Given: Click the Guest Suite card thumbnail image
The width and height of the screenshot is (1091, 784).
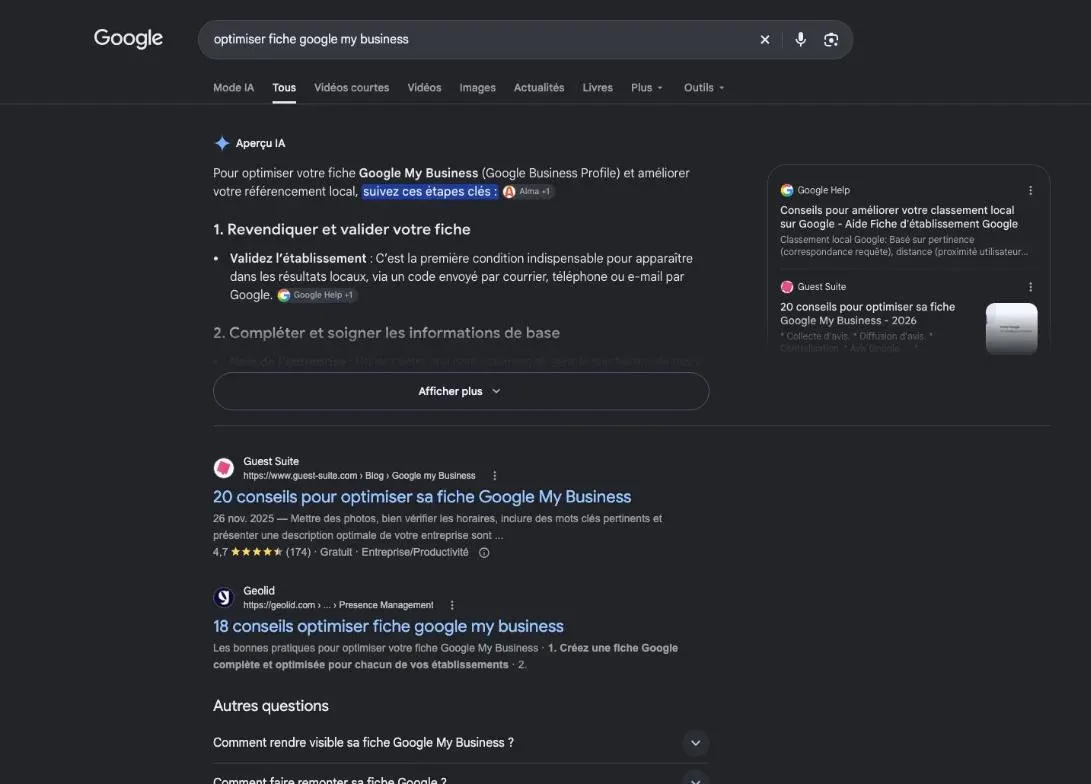Looking at the screenshot, I should (1012, 328).
